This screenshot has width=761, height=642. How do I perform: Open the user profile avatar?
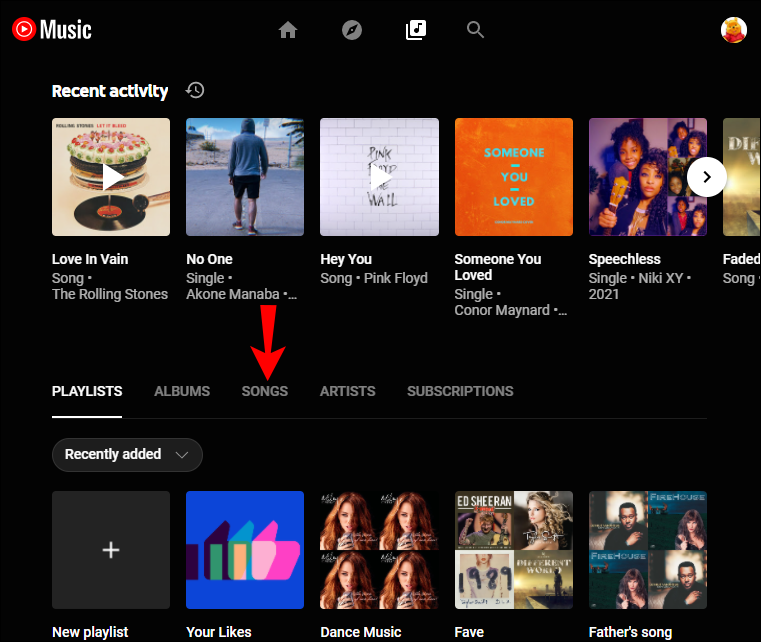[733, 30]
